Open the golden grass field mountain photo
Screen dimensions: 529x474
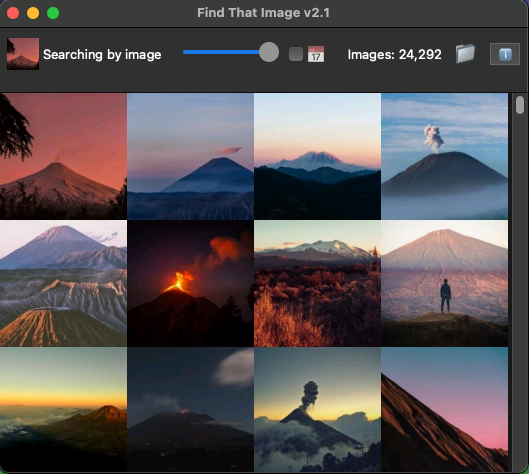coord(317,283)
